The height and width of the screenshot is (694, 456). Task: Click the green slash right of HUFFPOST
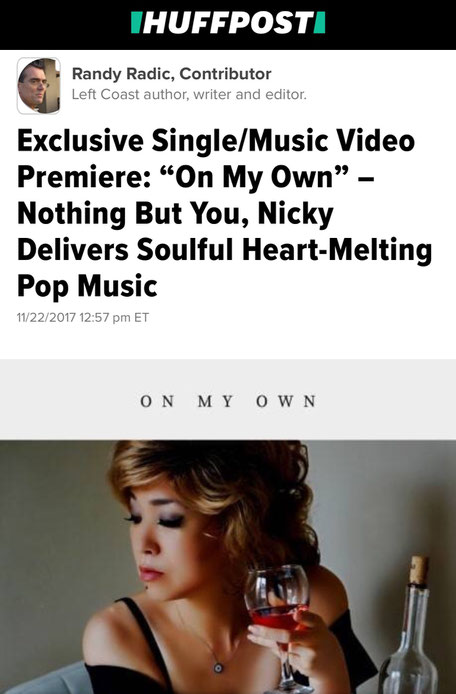click(320, 23)
